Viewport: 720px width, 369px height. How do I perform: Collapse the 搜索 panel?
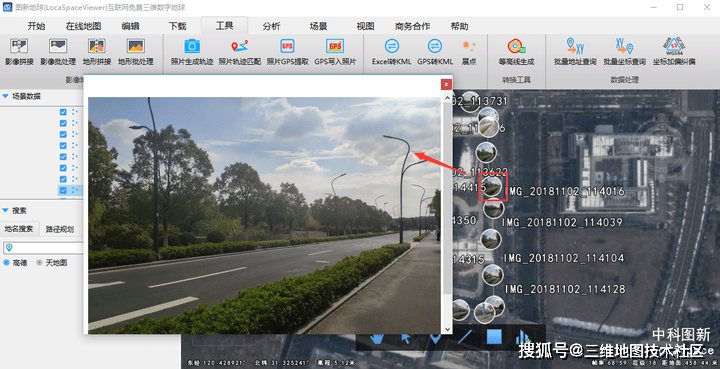click(x=6, y=211)
